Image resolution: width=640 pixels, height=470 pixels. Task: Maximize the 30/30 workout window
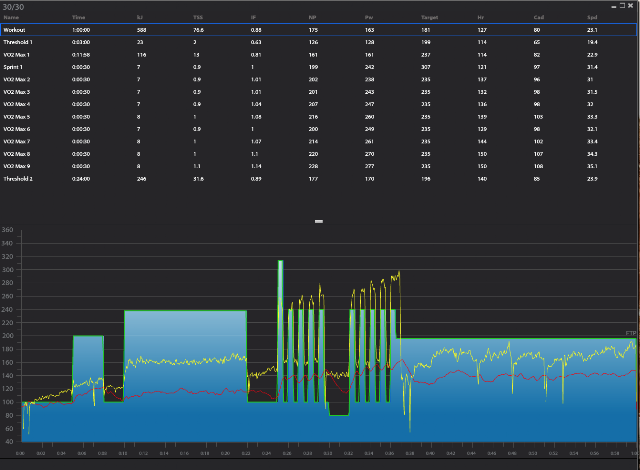pyautogui.click(x=622, y=6)
